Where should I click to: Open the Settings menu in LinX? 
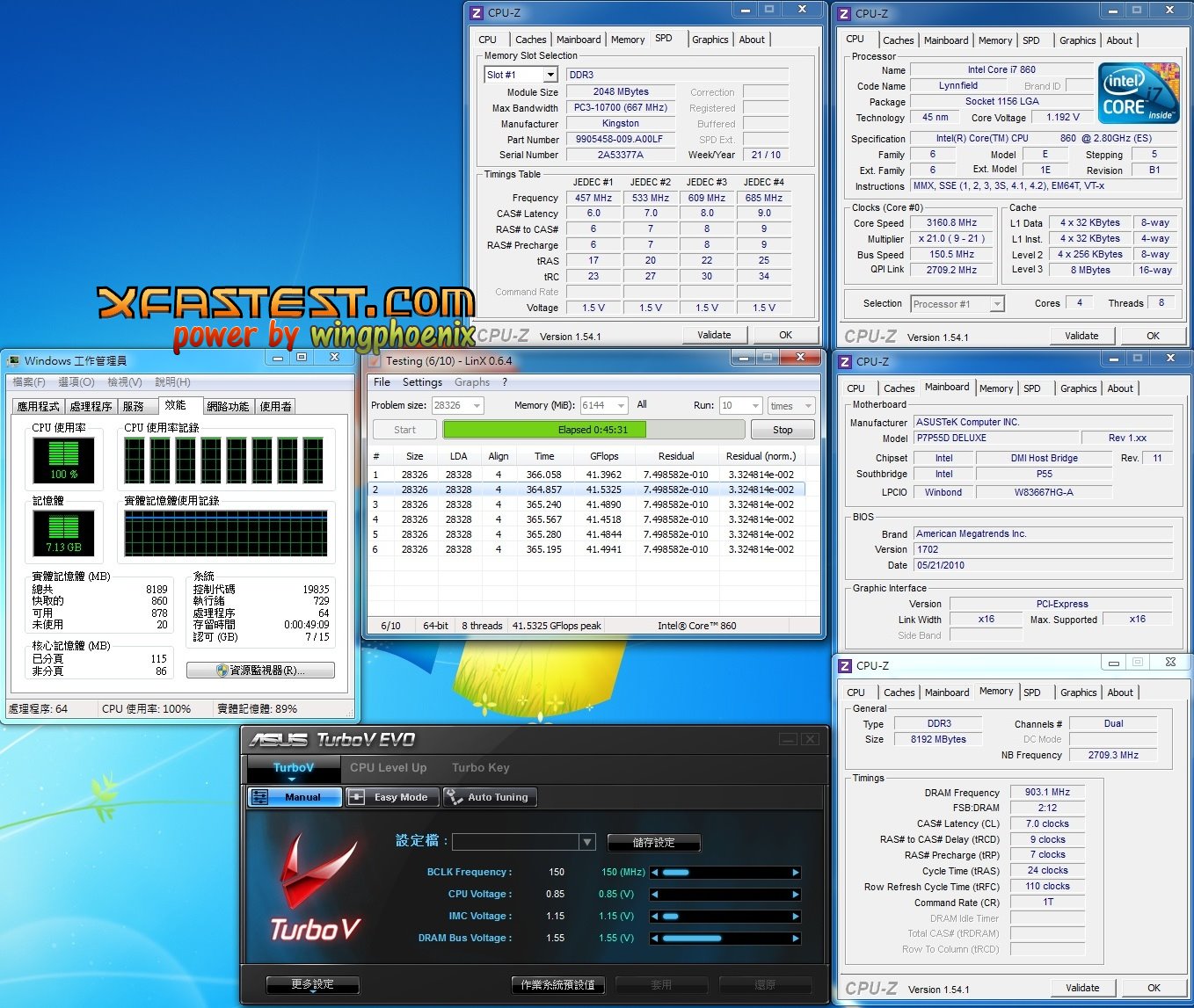point(422,382)
